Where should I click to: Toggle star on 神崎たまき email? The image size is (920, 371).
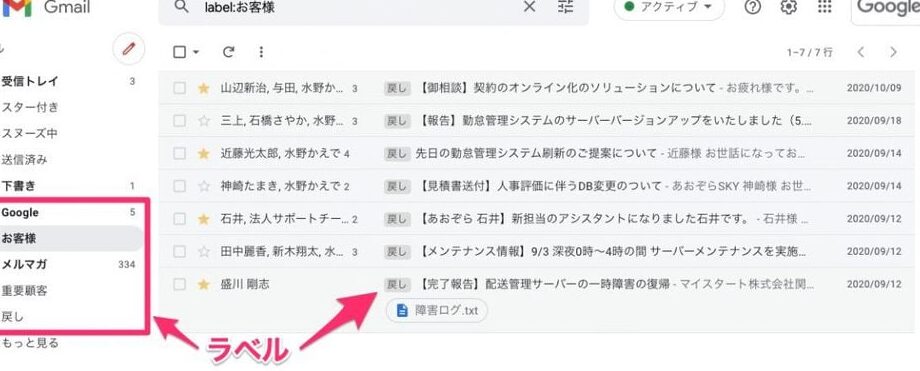pos(204,187)
